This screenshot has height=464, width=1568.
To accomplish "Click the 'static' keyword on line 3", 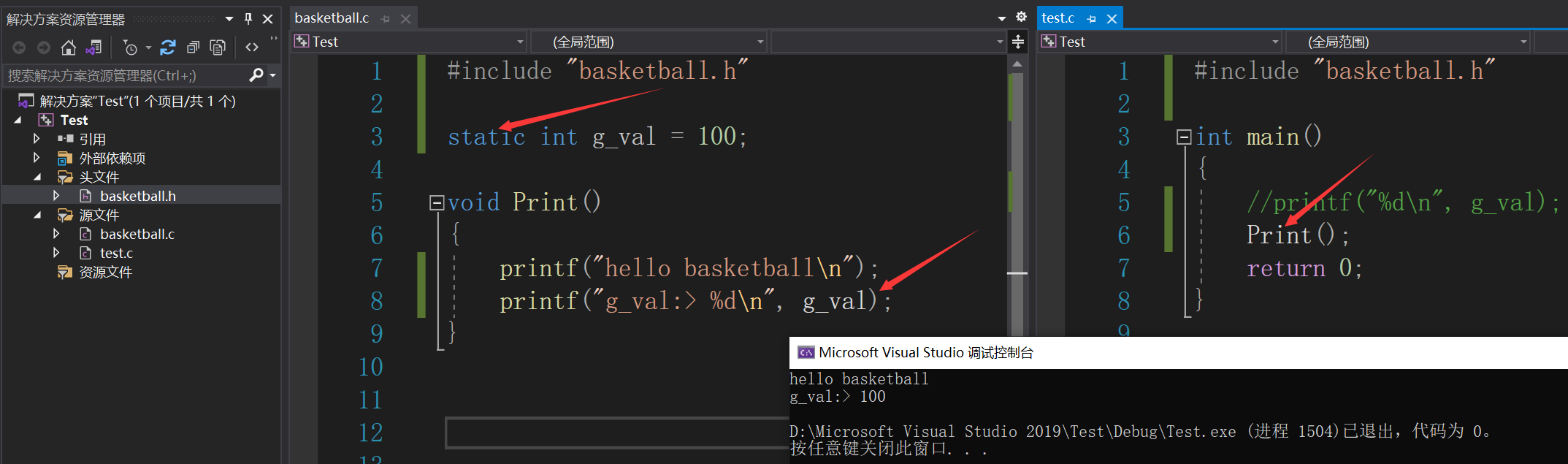I will [486, 137].
